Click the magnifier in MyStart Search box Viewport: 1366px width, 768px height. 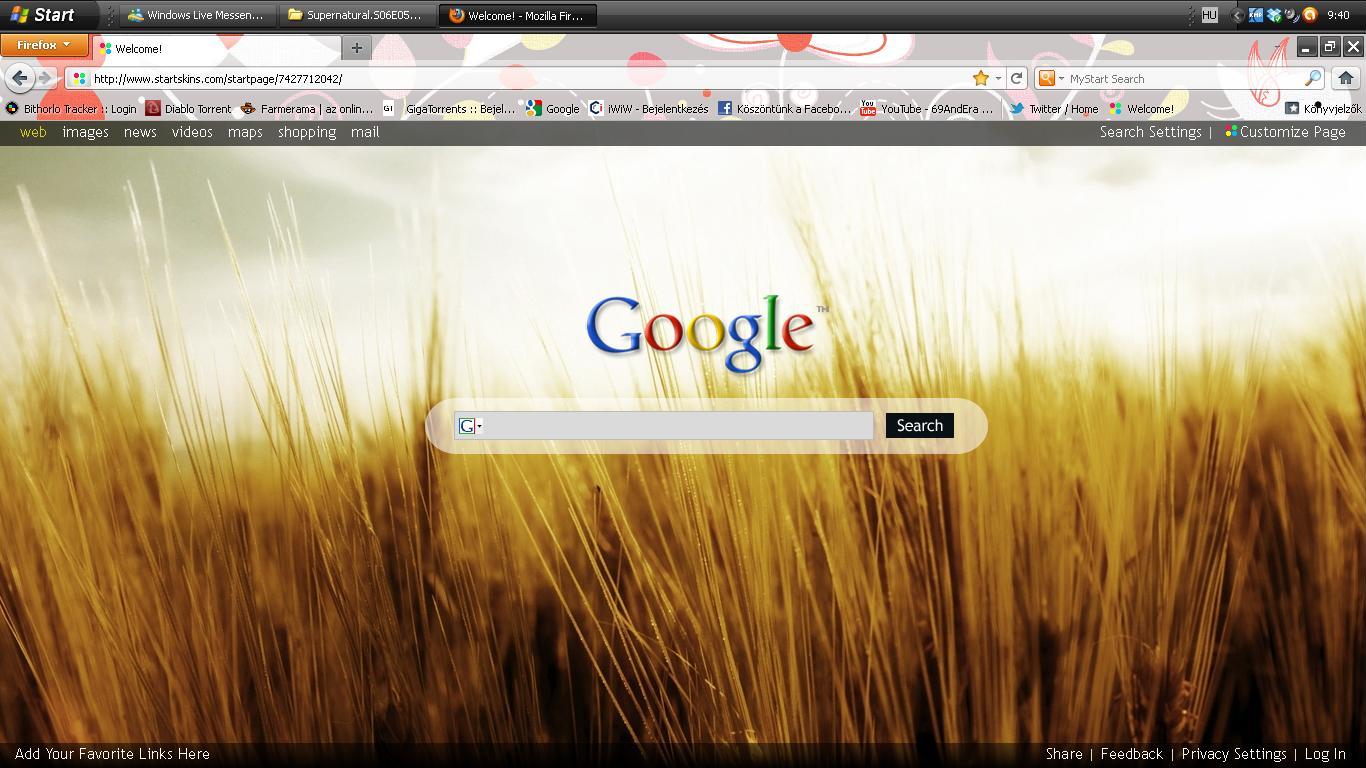coord(1313,78)
